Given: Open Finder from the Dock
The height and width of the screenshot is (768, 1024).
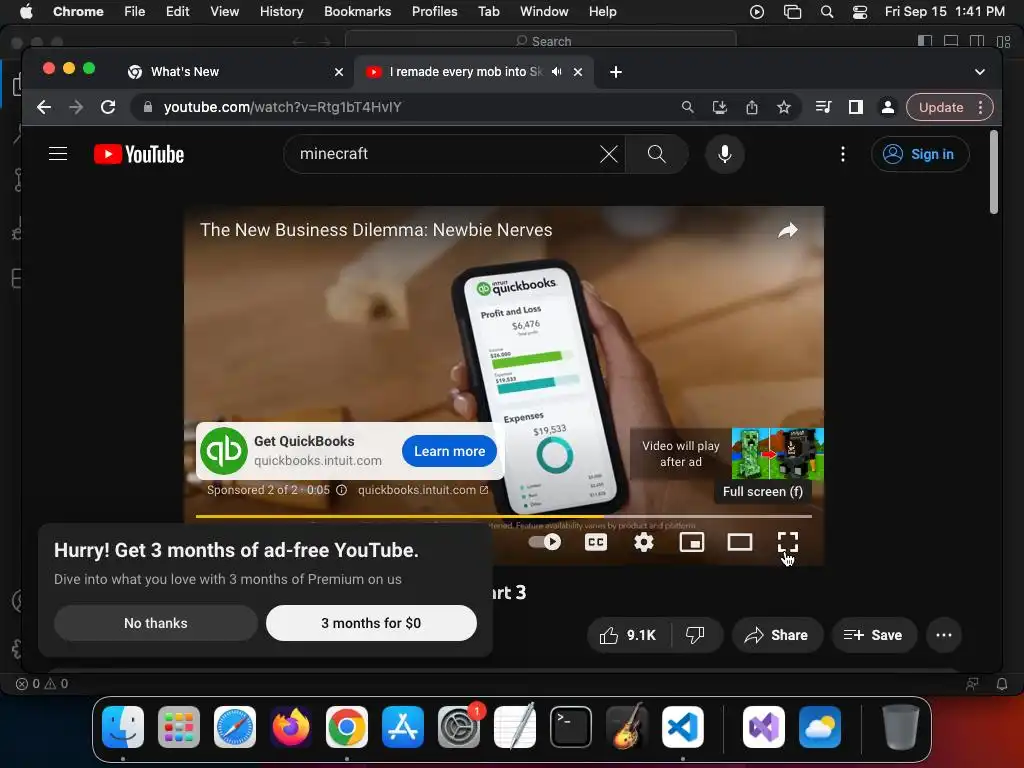Looking at the screenshot, I should tap(123, 727).
